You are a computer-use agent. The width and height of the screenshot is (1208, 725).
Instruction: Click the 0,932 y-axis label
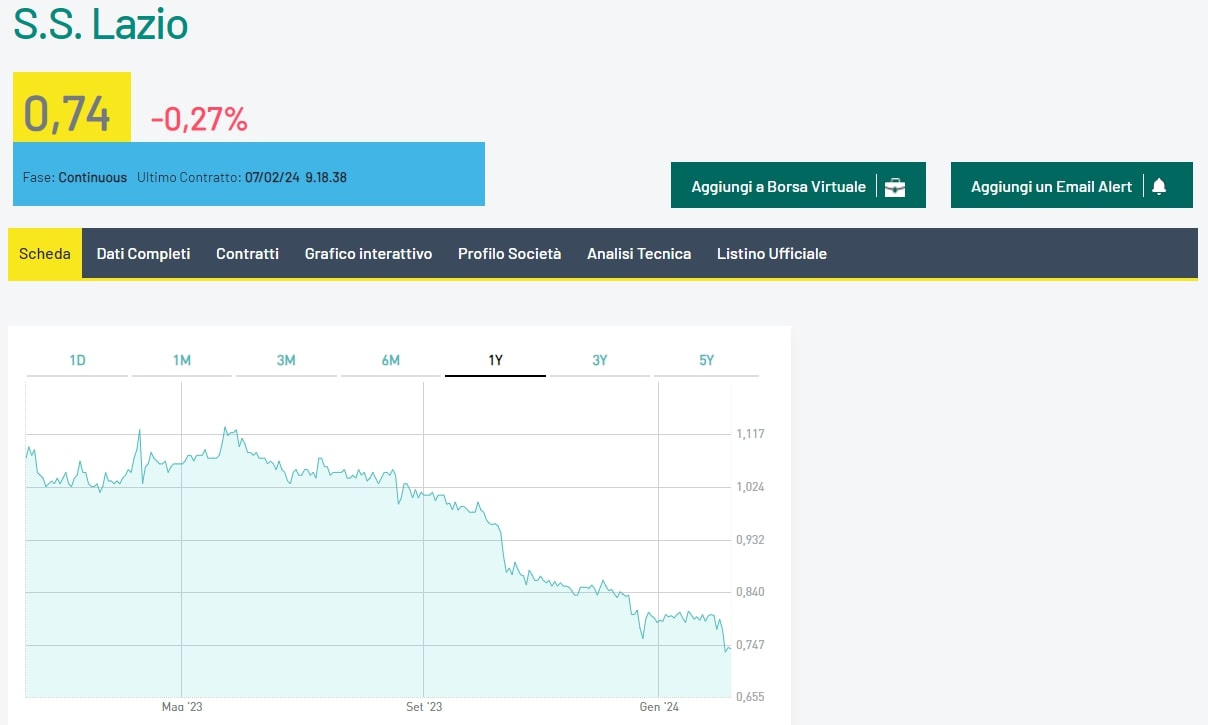pyautogui.click(x=750, y=540)
